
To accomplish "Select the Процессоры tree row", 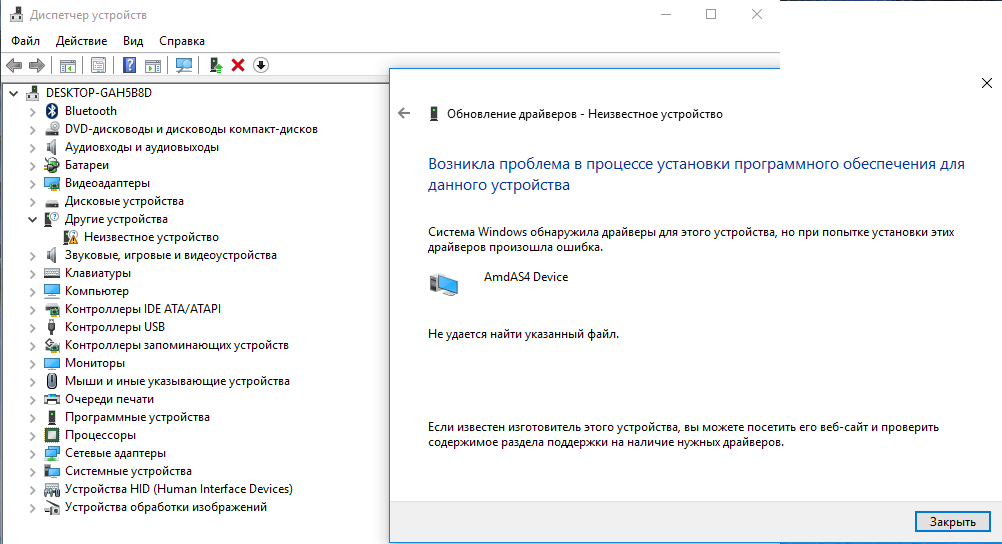I will tap(100, 435).
